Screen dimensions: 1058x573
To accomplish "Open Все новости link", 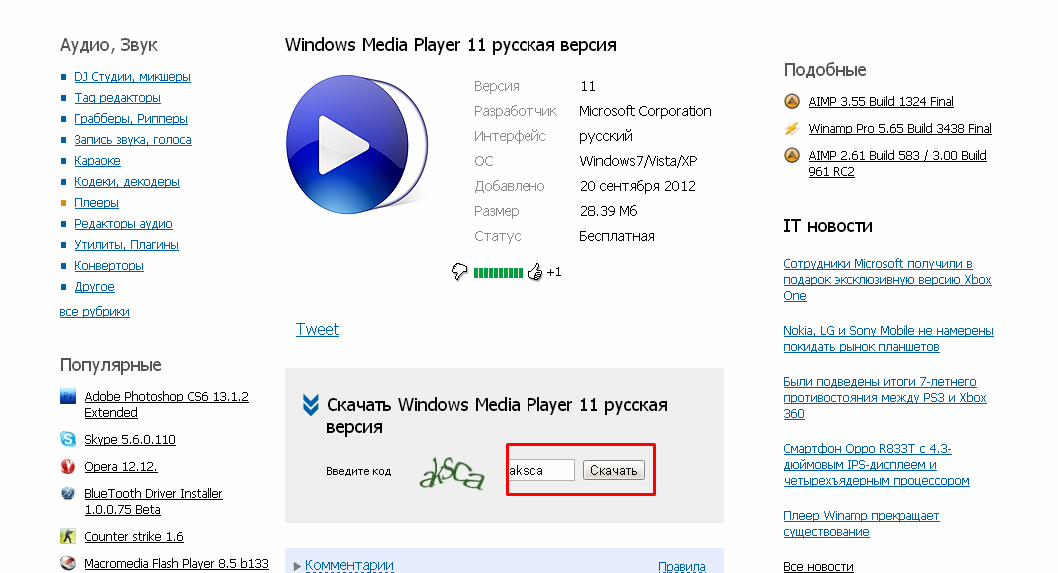I will [x=818, y=567].
